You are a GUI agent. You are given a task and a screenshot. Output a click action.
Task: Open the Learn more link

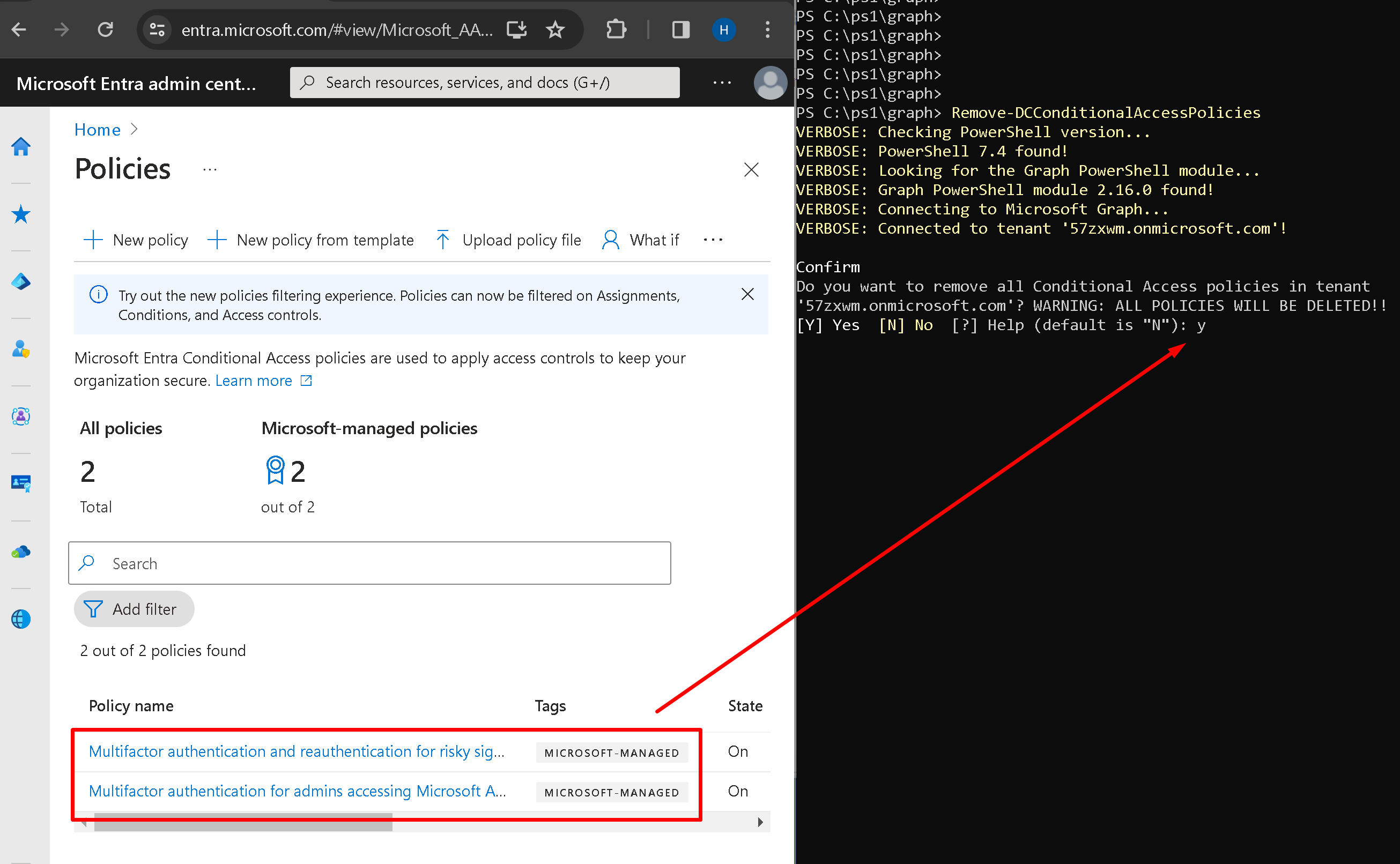click(254, 381)
